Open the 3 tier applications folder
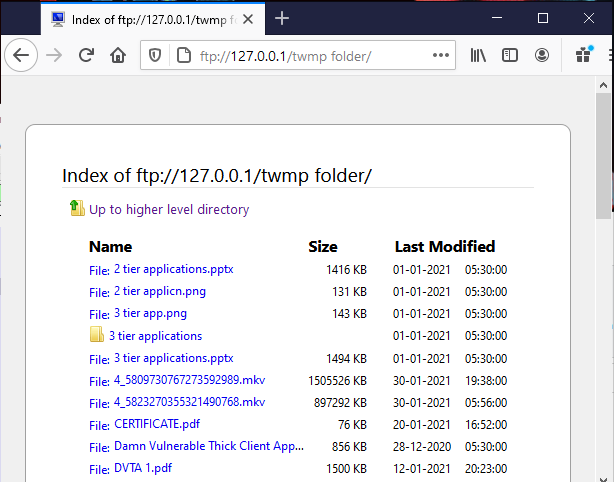614x482 pixels. (x=155, y=336)
